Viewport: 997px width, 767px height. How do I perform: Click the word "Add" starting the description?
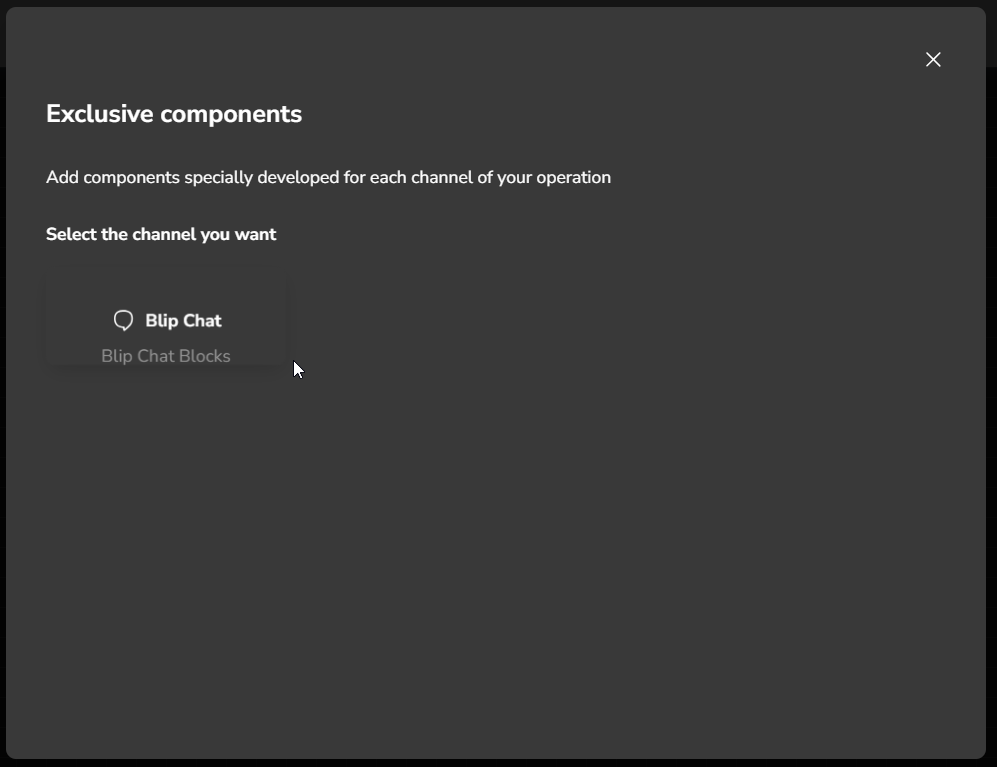point(62,177)
